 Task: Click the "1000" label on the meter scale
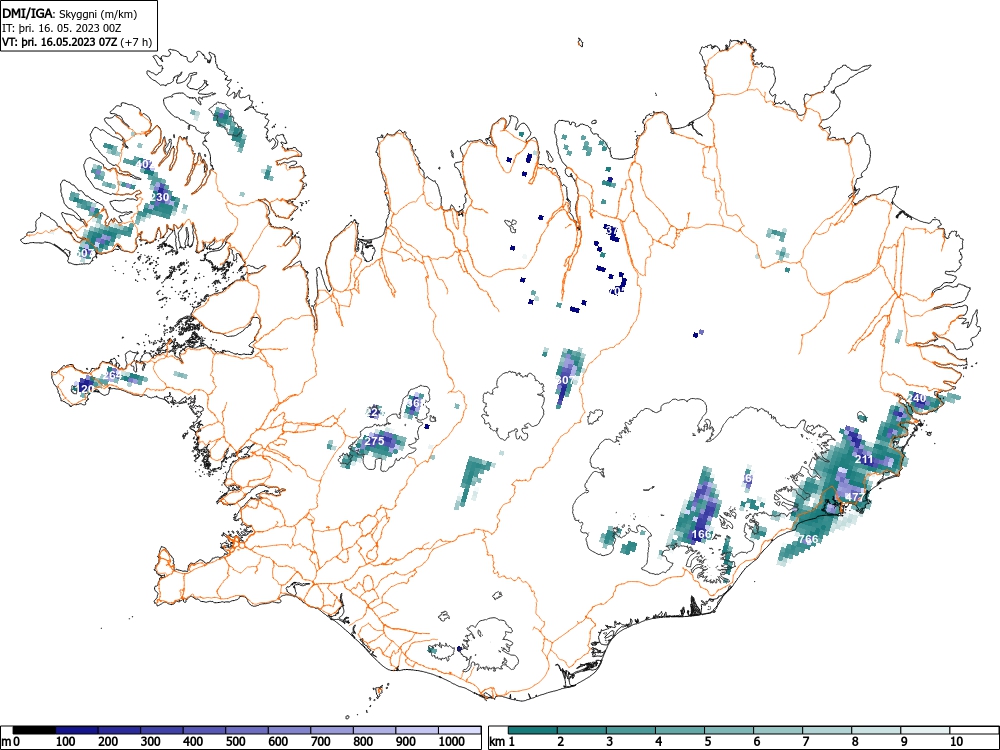pos(451,742)
